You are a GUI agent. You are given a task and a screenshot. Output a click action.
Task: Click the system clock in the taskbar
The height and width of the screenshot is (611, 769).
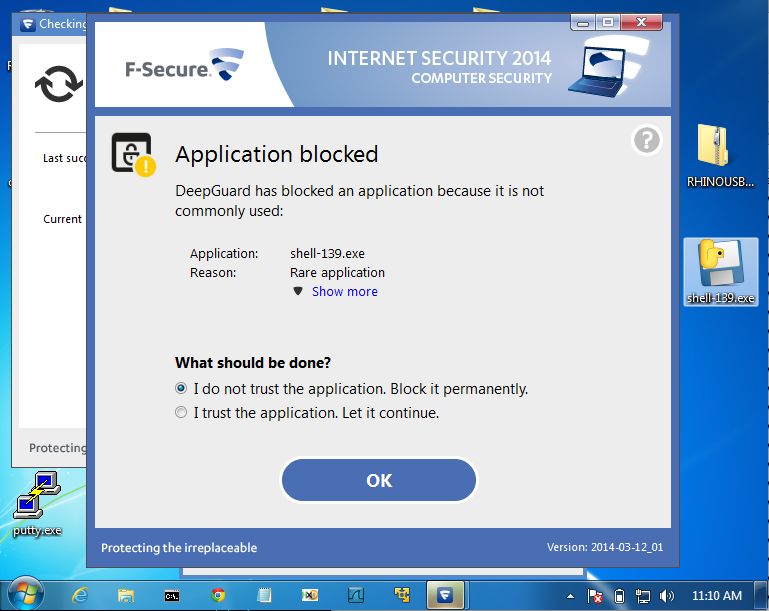click(x=717, y=595)
